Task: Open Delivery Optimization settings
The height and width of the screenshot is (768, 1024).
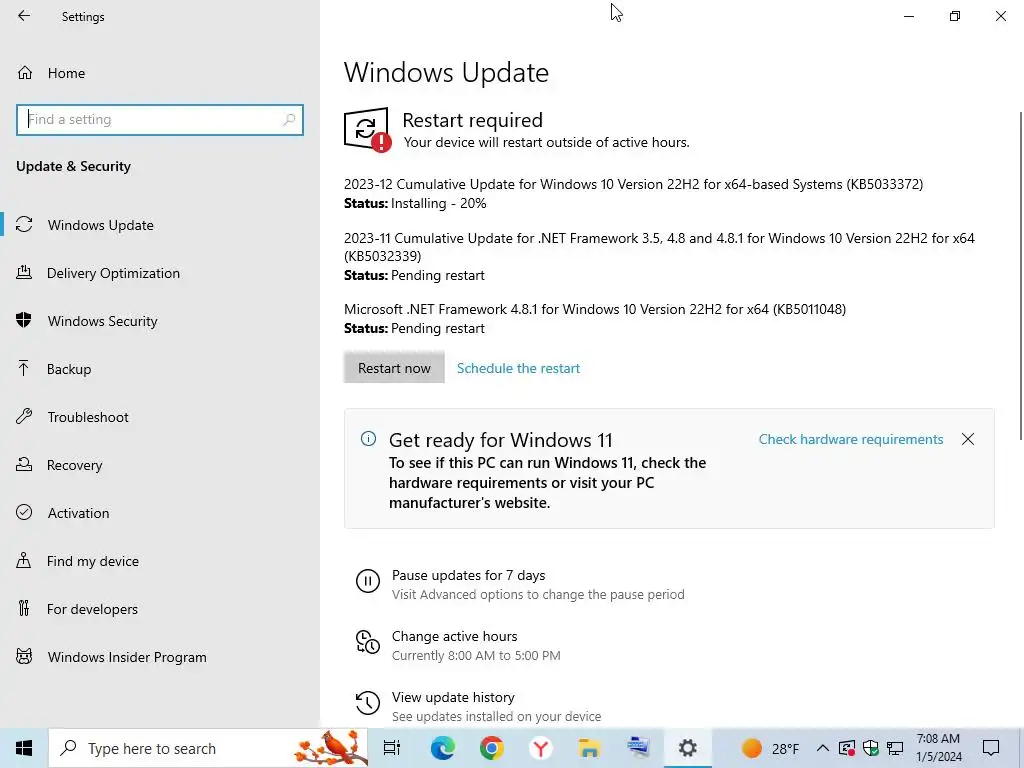Action: coord(113,273)
